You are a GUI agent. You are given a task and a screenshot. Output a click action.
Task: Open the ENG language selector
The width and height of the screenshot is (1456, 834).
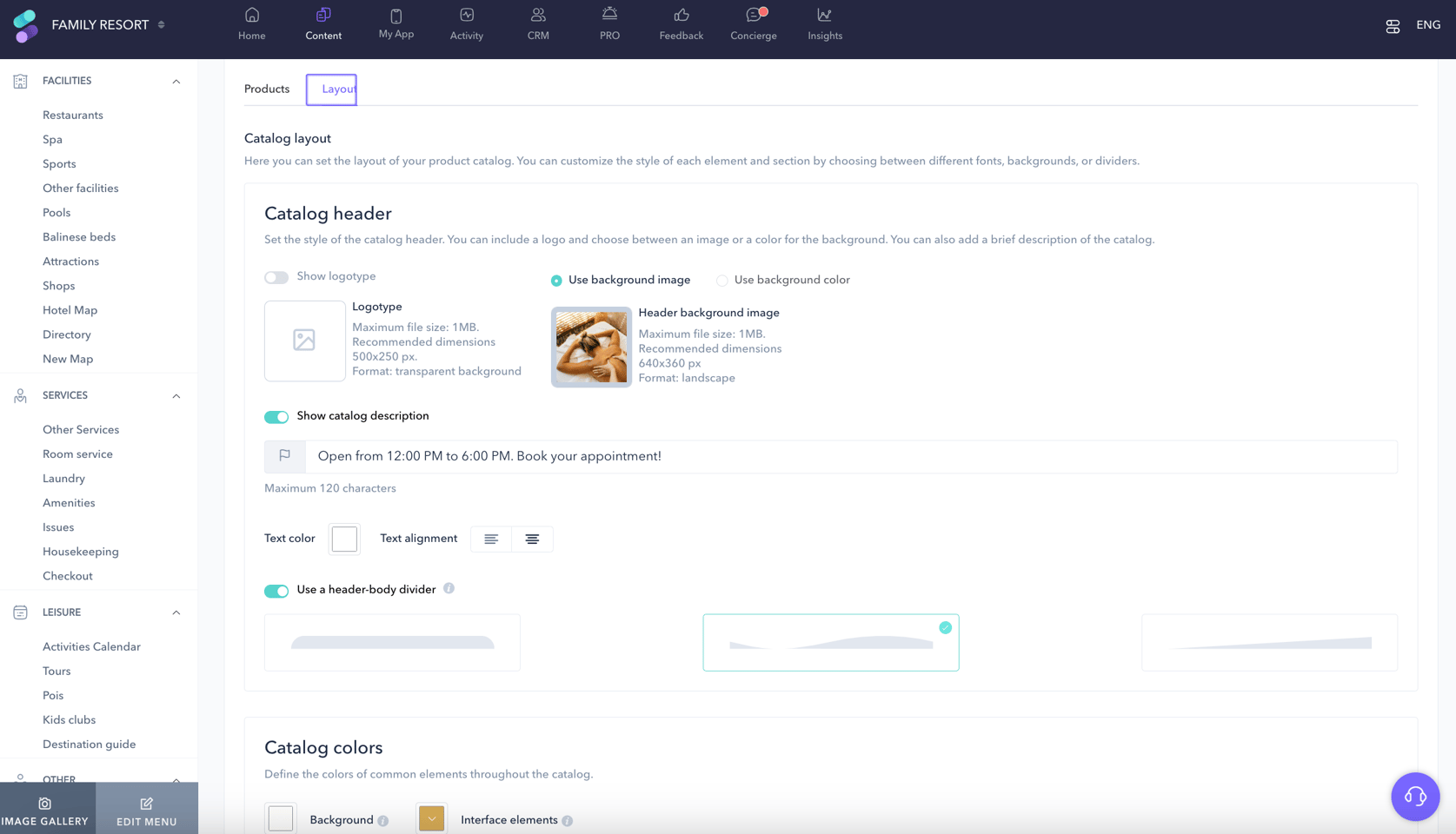(x=1428, y=25)
